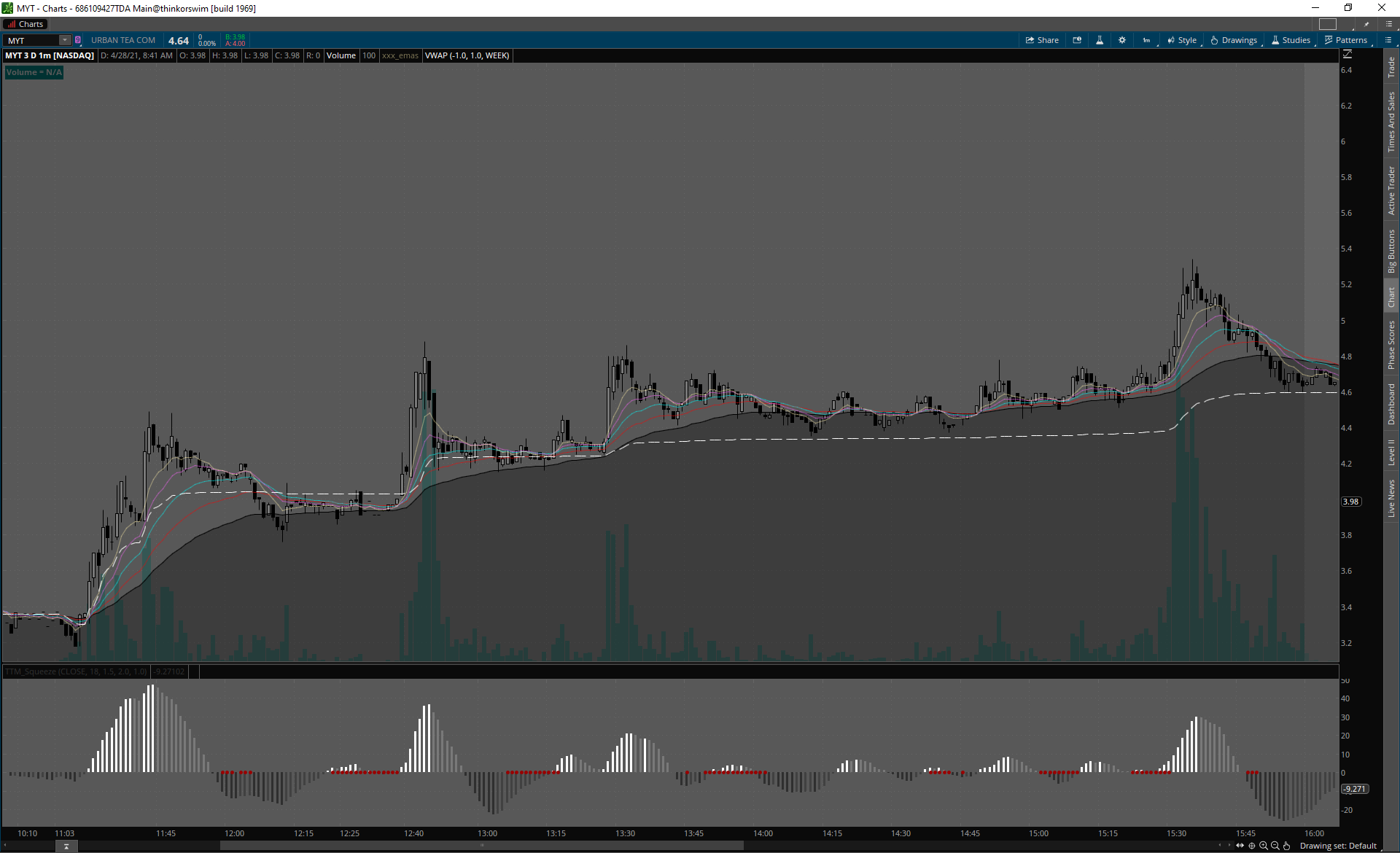The image size is (1400, 853).
Task: Open the Share chart option
Action: (1042, 40)
